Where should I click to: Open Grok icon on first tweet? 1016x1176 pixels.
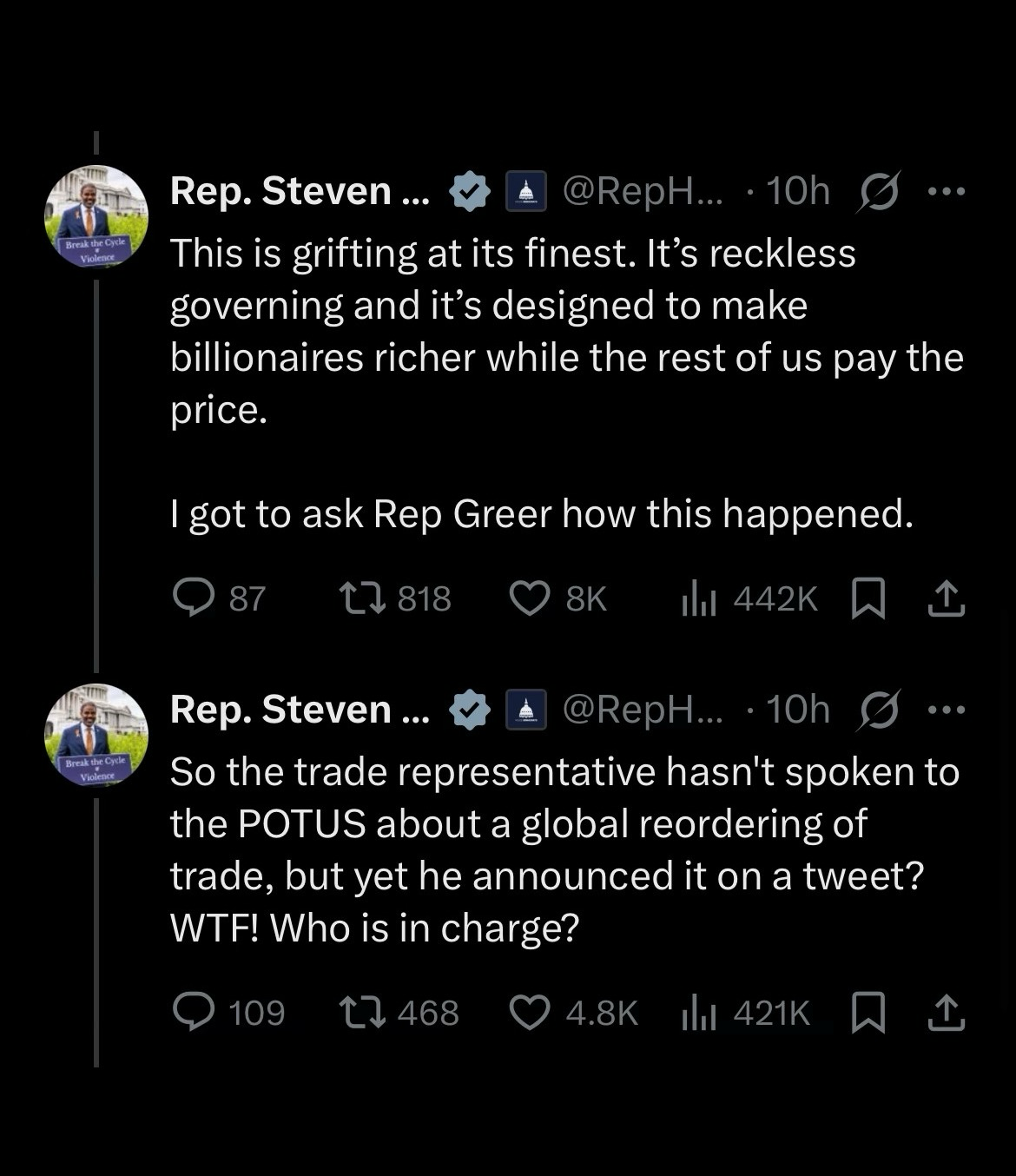click(x=879, y=191)
